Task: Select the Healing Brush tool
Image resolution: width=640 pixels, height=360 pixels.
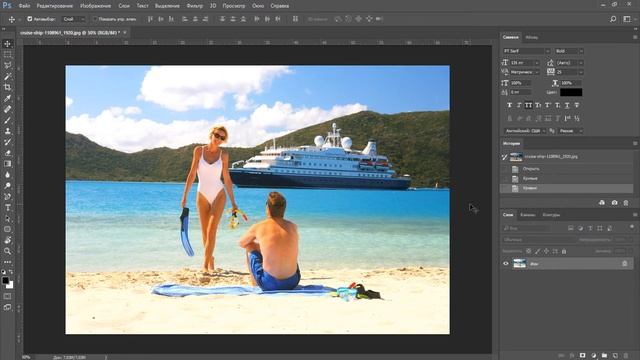Action: click(7, 109)
